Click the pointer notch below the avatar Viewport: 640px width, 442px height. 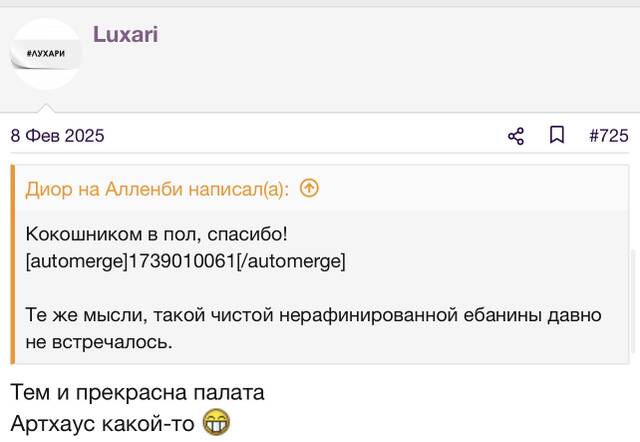click(x=46, y=108)
